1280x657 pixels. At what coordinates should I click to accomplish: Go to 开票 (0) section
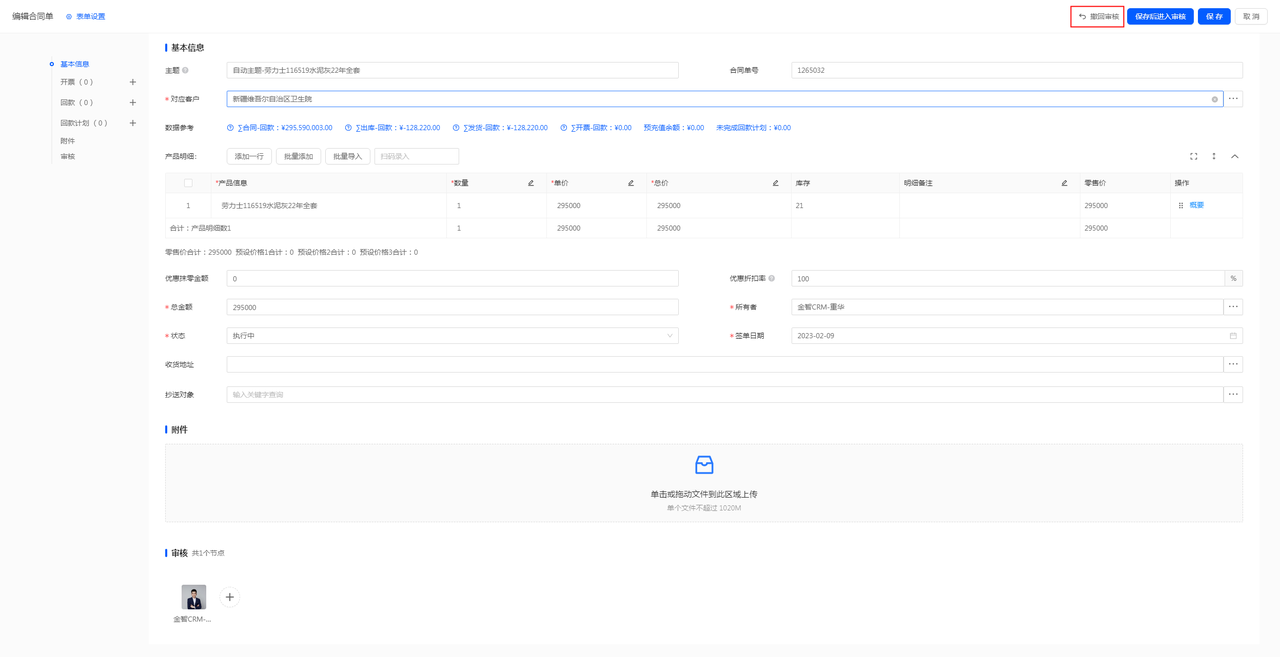[77, 82]
